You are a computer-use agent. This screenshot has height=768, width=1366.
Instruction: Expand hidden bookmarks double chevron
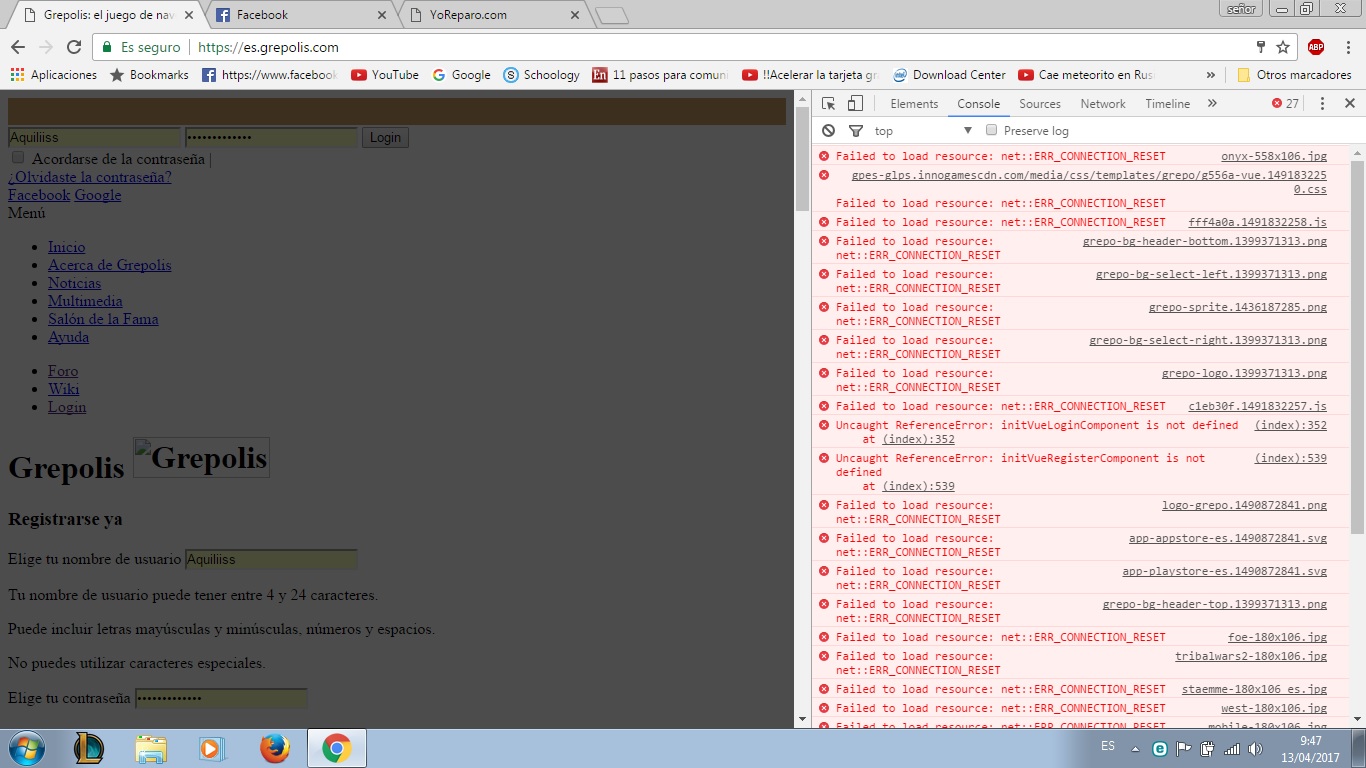(1211, 75)
